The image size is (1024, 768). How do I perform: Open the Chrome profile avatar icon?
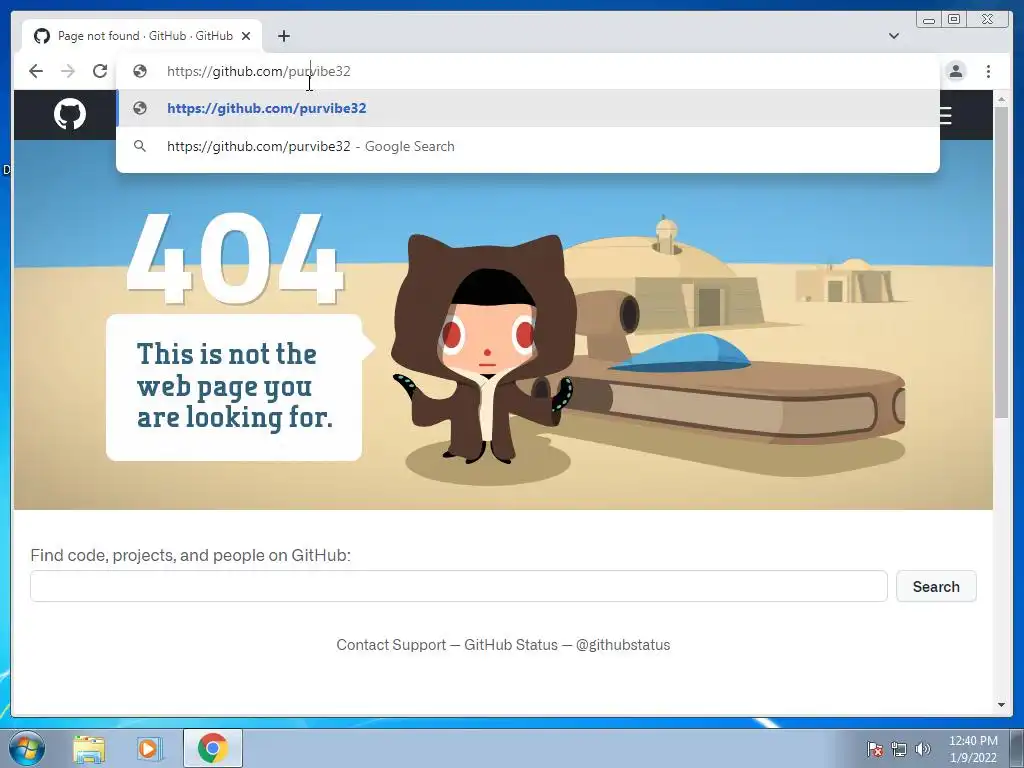tap(955, 71)
